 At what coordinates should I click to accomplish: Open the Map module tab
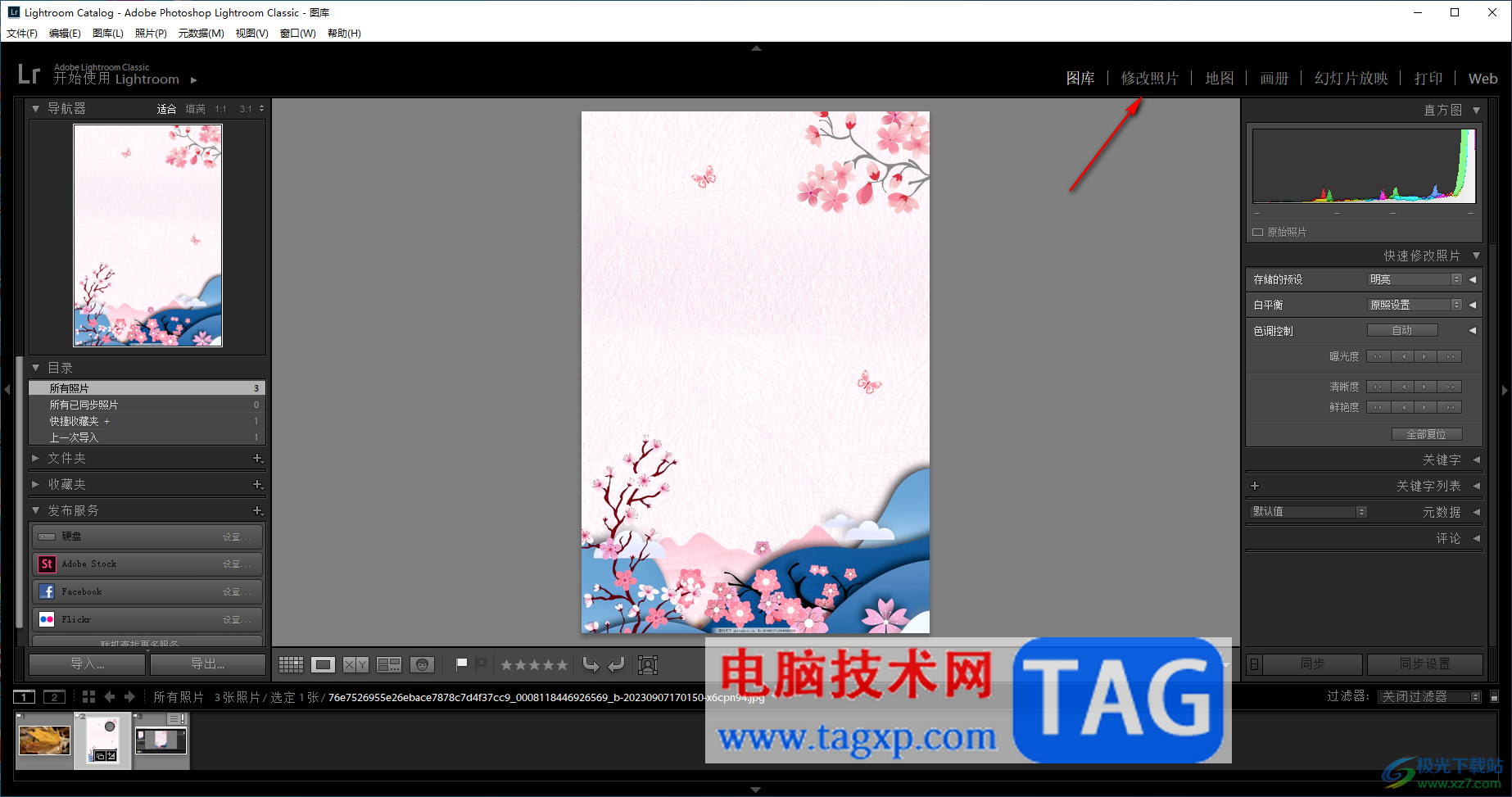pos(1220,79)
